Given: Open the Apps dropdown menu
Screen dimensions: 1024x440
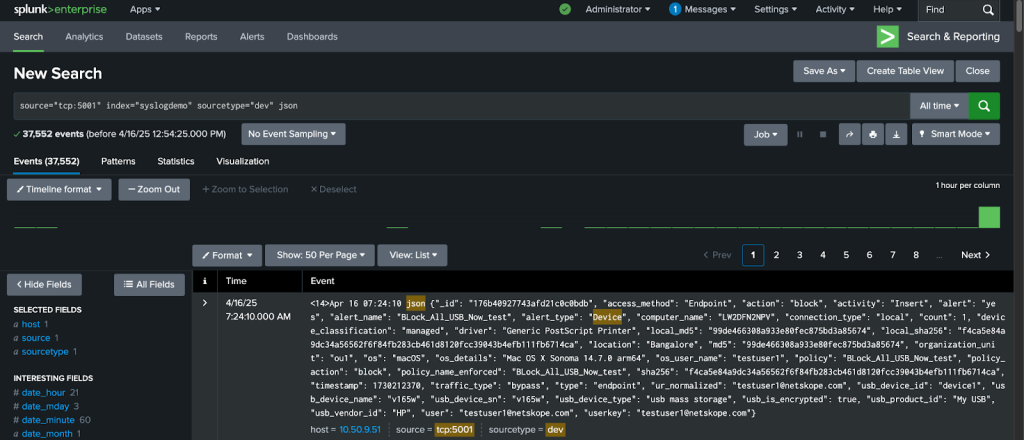Looking at the screenshot, I should [145, 9].
